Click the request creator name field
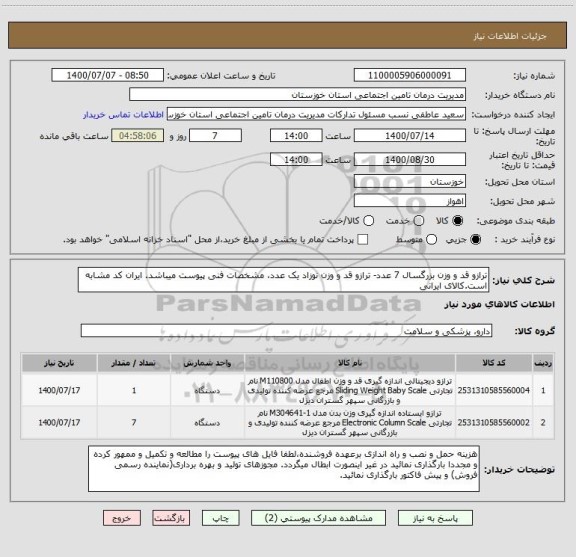The image size is (576, 557). 316,115
